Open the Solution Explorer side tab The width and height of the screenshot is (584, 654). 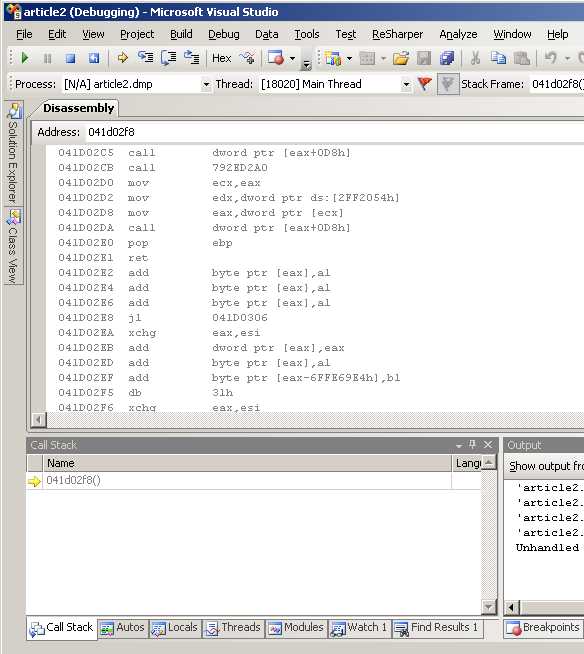(x=13, y=153)
